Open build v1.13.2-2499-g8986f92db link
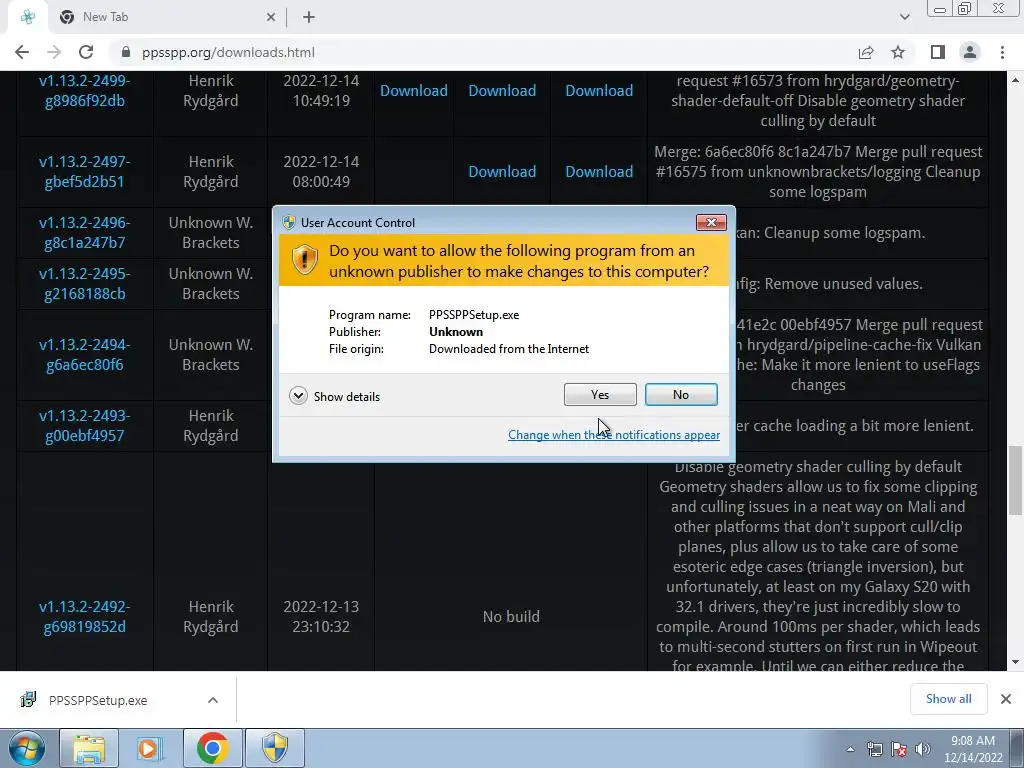The height and width of the screenshot is (768, 1024). [84, 91]
